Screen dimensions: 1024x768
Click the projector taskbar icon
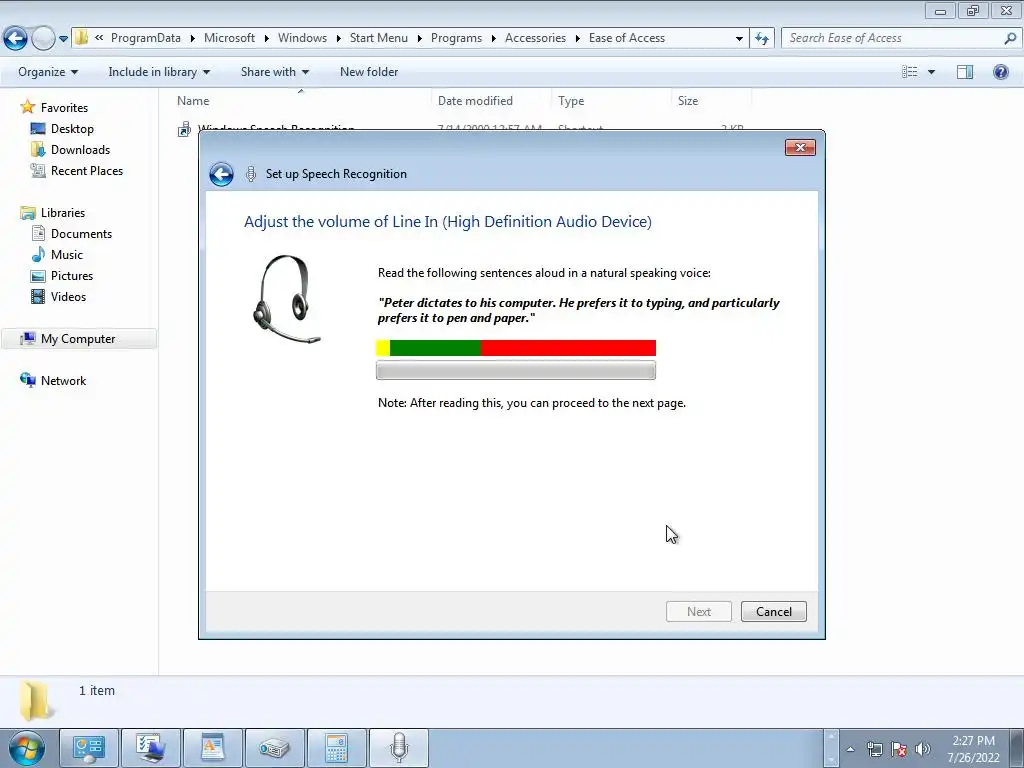[275, 748]
